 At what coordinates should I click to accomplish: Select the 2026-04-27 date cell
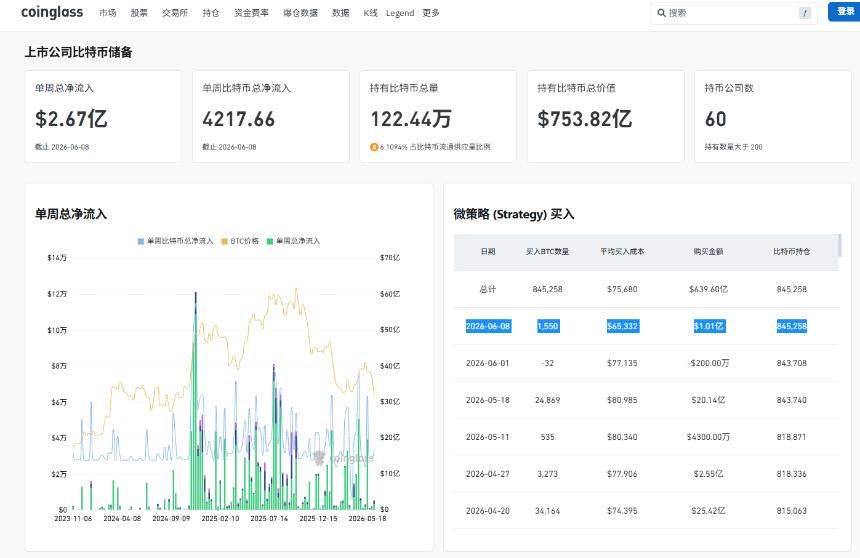pos(488,474)
